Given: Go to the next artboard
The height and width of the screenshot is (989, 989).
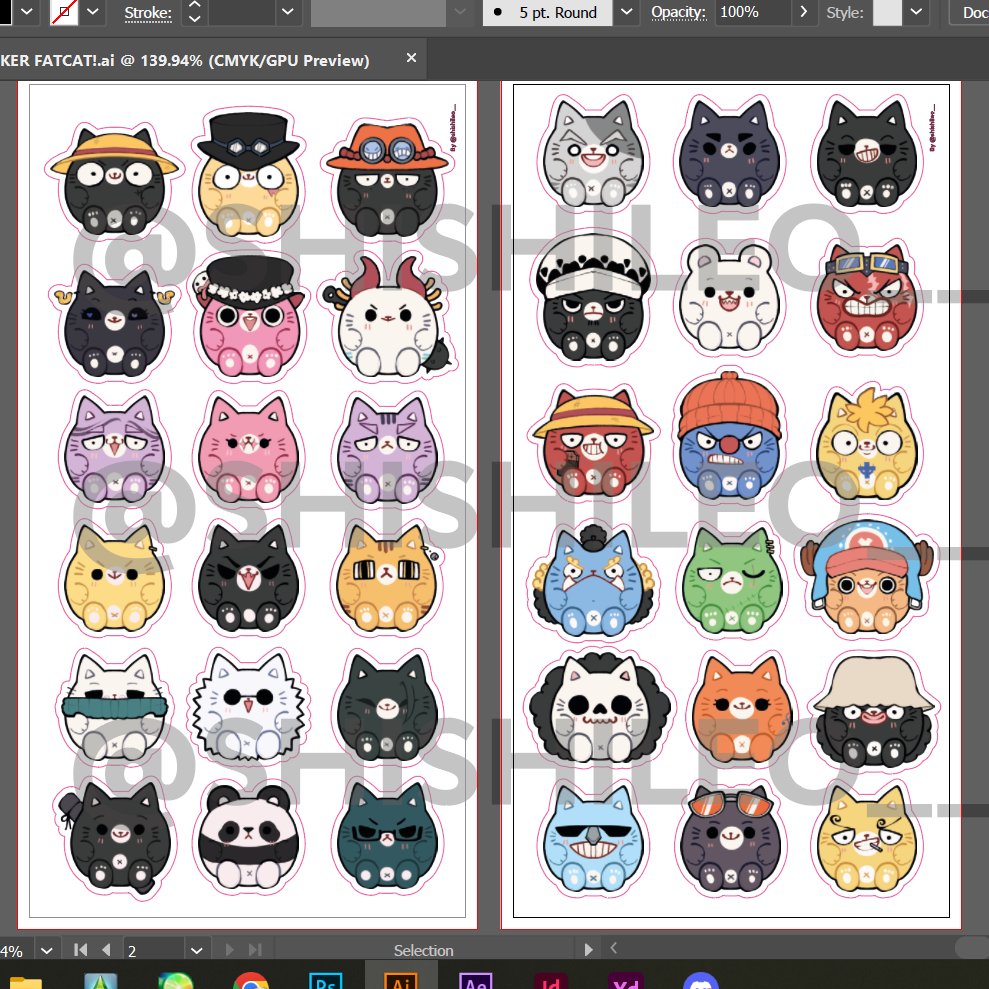Looking at the screenshot, I should pos(229,950).
